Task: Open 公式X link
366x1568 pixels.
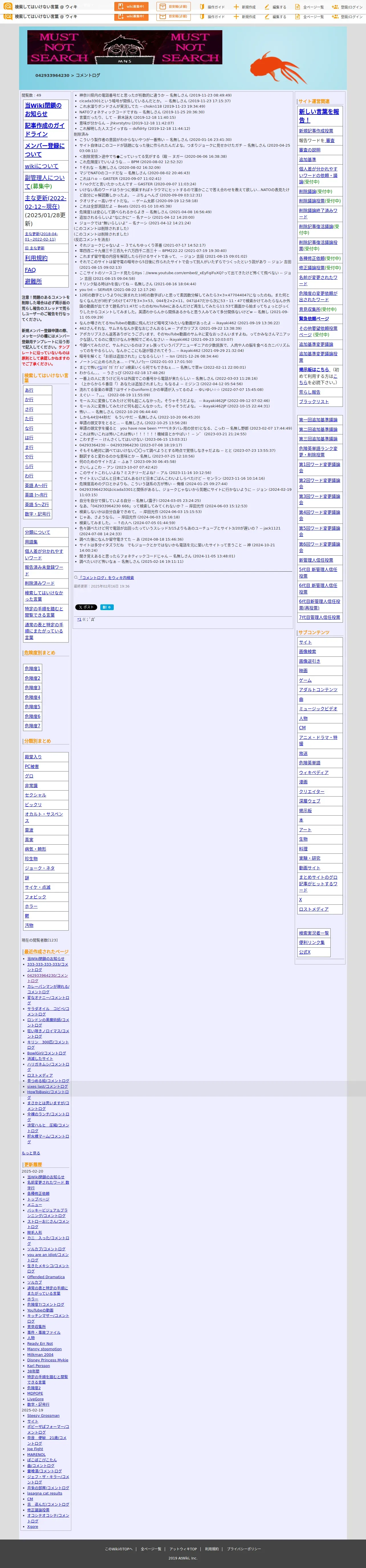Action: 304,952
